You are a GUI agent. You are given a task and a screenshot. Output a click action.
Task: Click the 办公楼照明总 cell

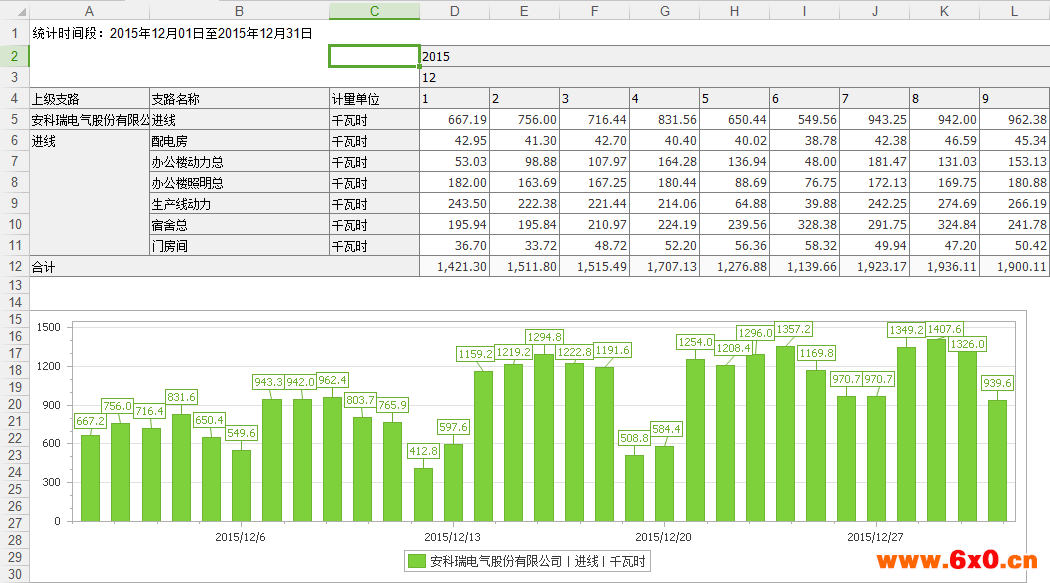(x=239, y=183)
